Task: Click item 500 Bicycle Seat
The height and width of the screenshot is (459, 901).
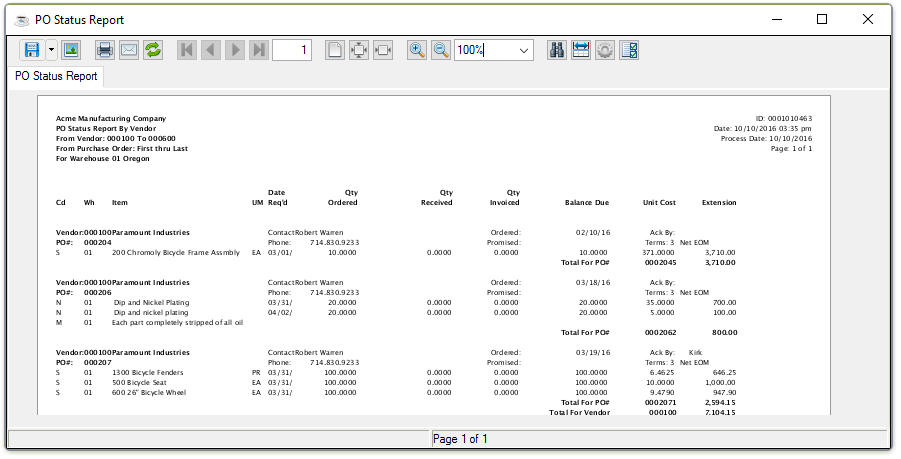Action: click(x=139, y=383)
